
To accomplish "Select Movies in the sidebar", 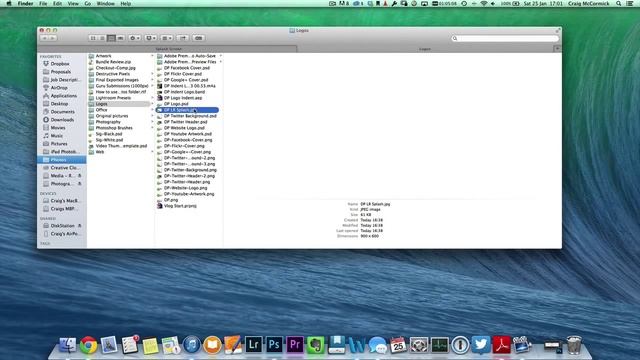I will (58, 128).
